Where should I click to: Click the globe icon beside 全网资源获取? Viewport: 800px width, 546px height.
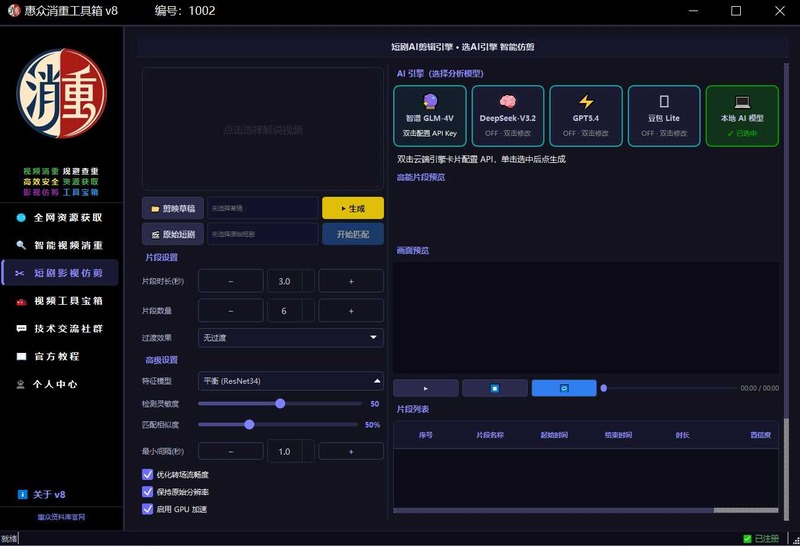click(21, 218)
